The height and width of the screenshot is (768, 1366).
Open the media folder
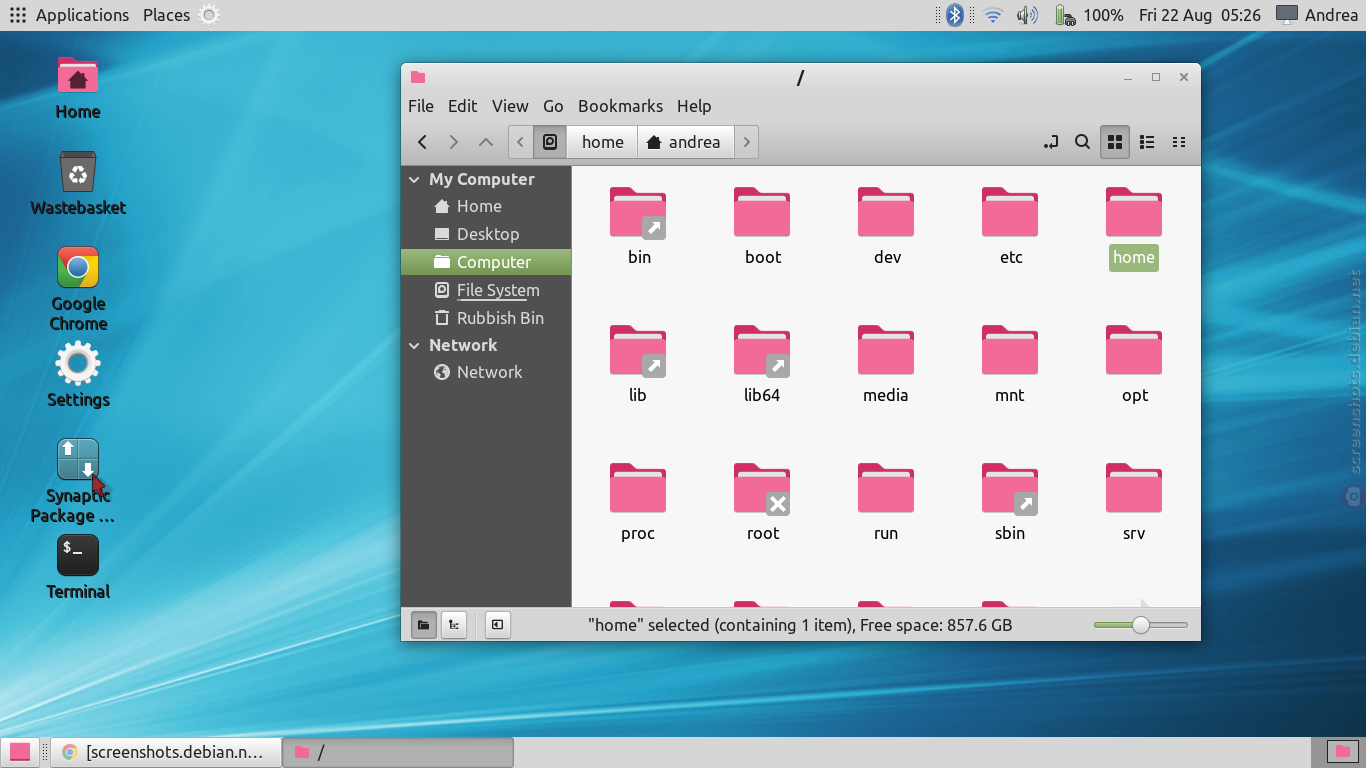[886, 352]
